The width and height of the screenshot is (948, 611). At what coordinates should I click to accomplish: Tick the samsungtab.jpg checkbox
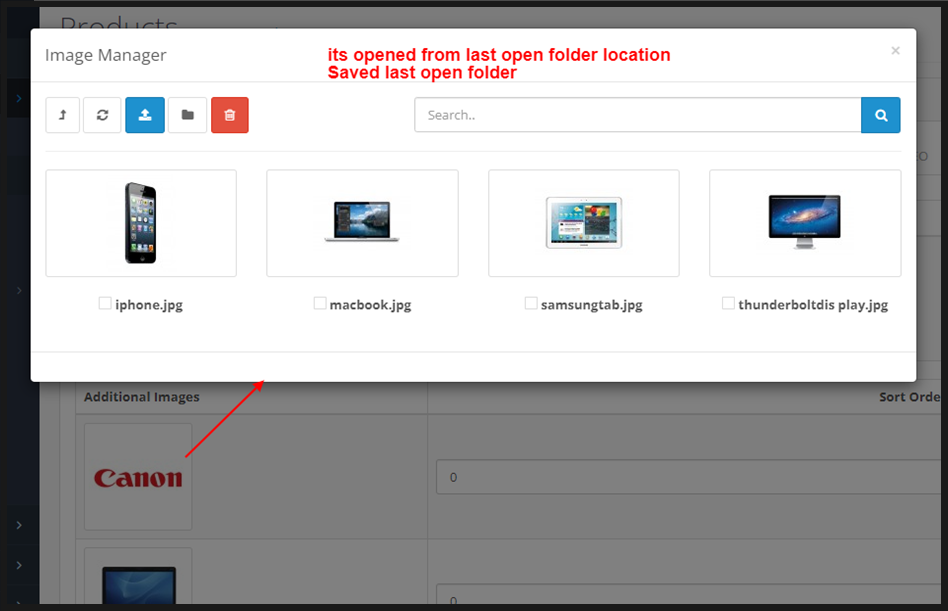point(531,302)
